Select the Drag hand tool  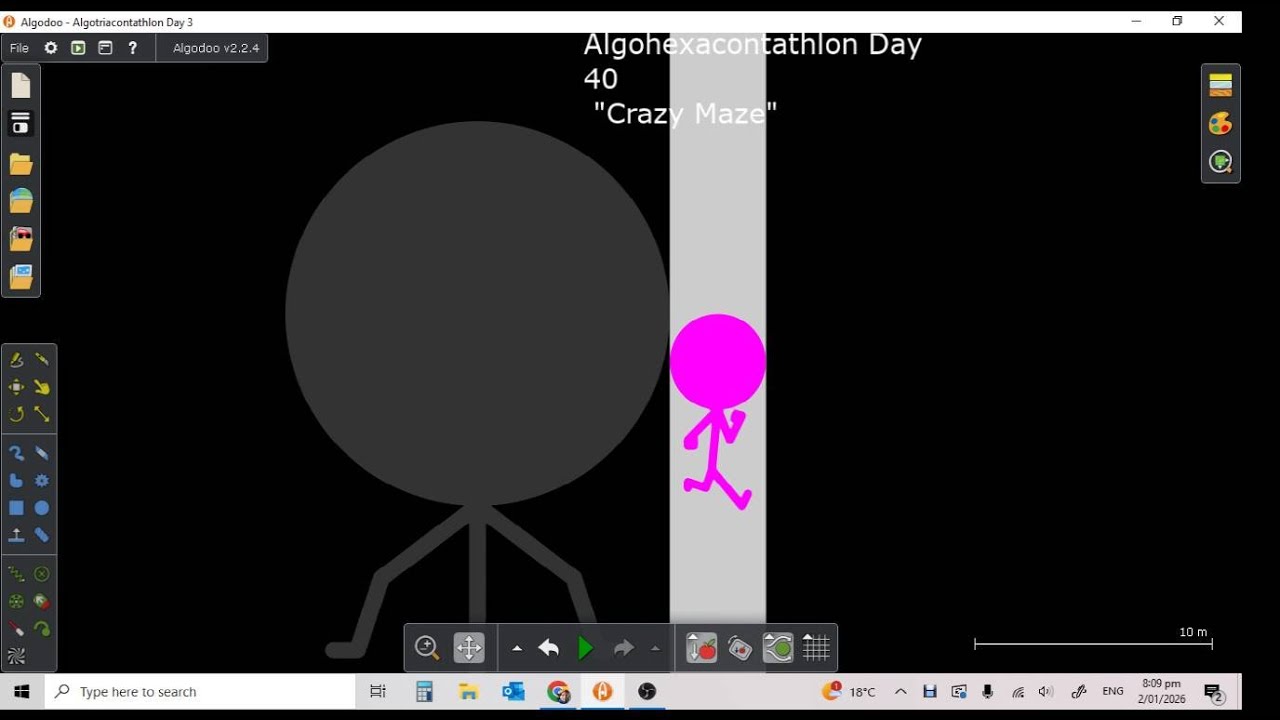tap(42, 387)
